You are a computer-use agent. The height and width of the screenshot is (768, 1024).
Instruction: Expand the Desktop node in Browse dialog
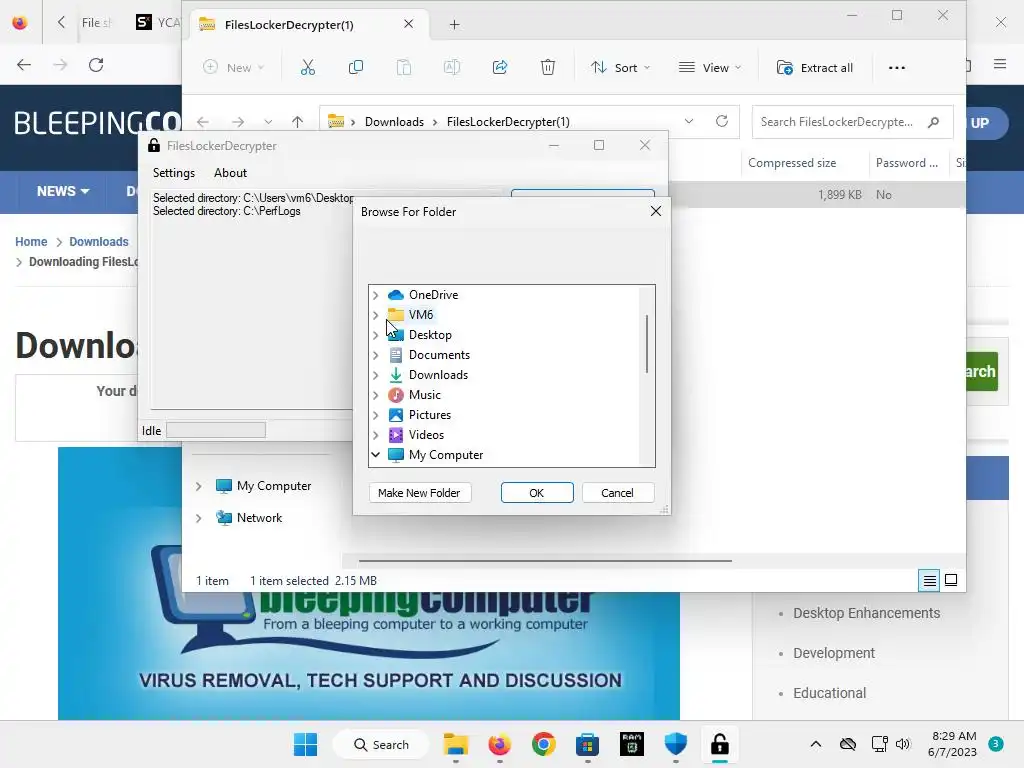point(376,335)
